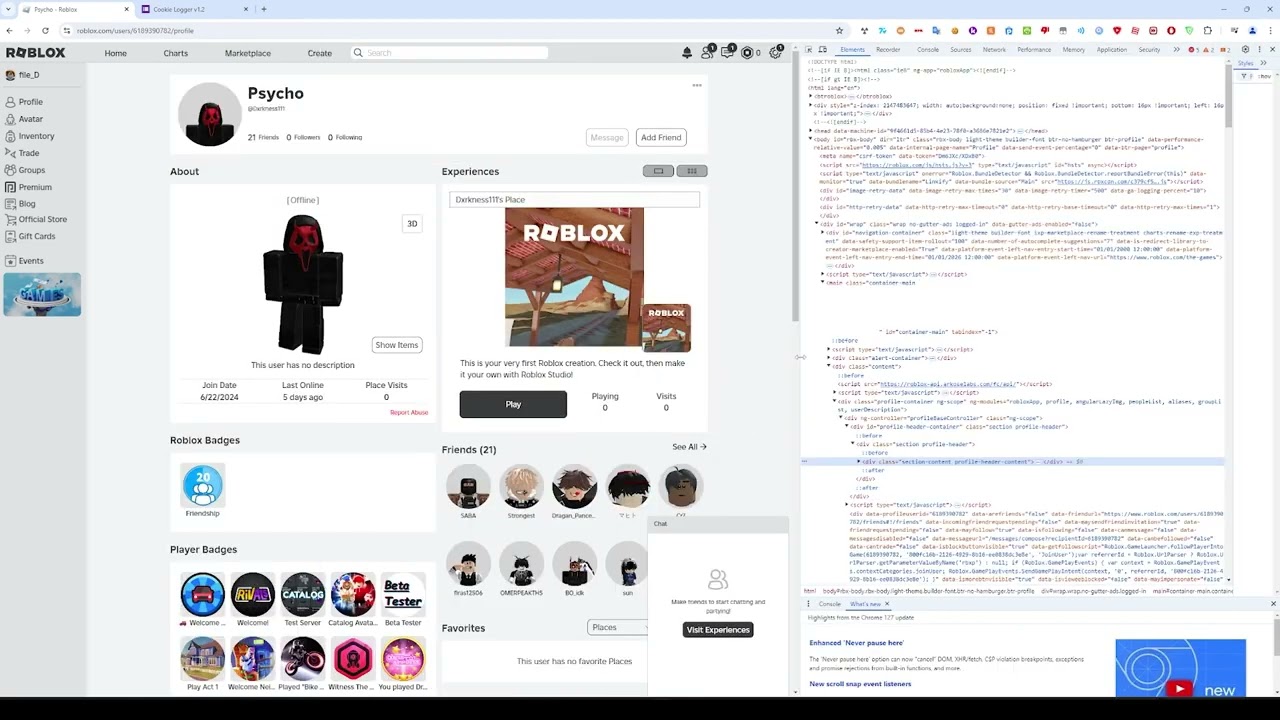Reload the page with the refresh button

44,30
